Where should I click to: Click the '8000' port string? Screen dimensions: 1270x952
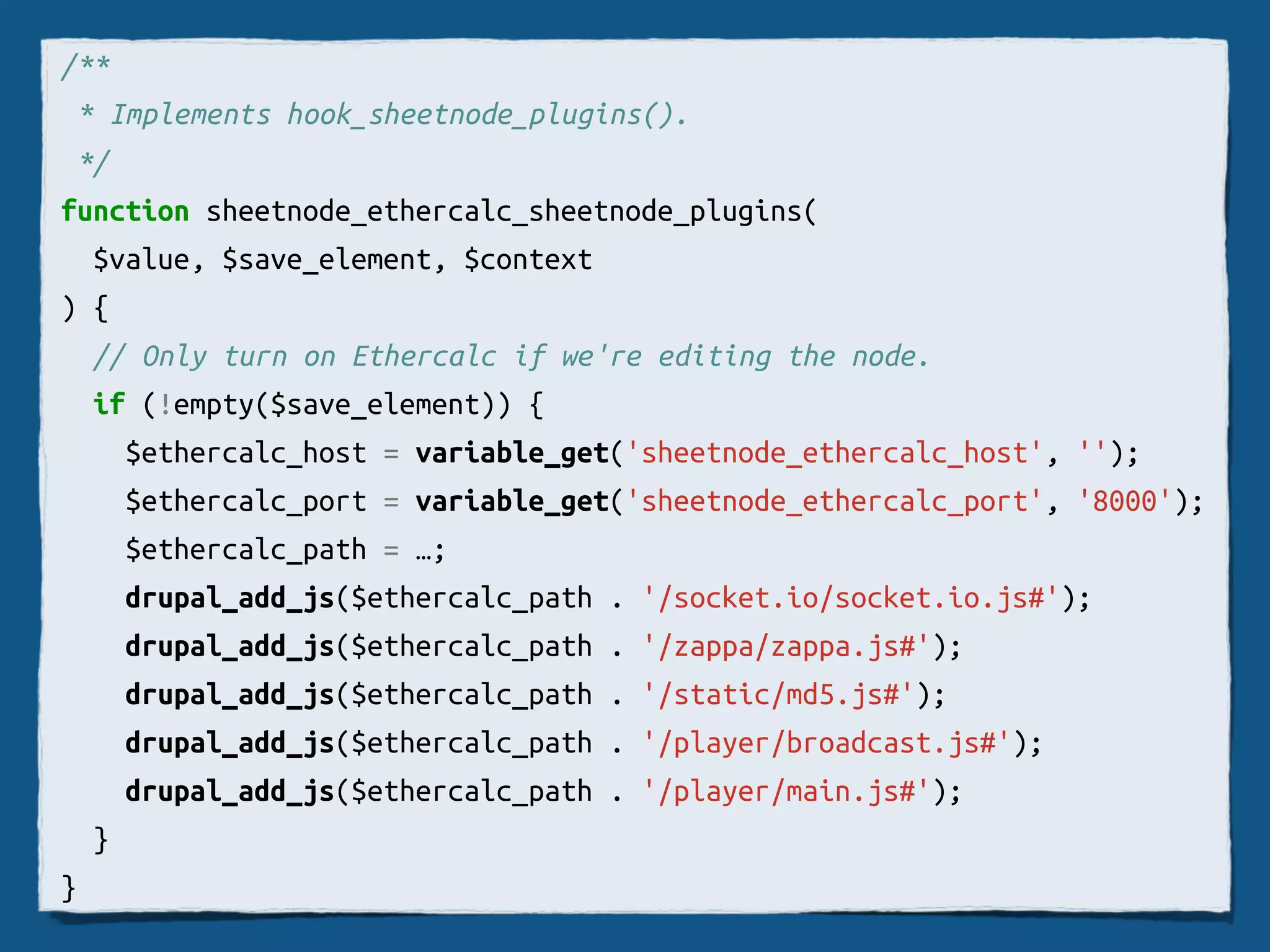(1124, 501)
